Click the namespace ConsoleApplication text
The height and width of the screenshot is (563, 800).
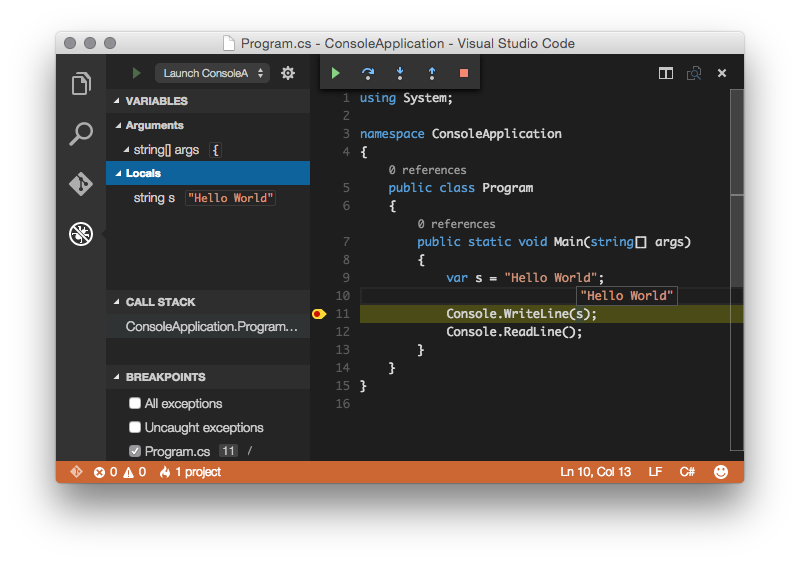pyautogui.click(x=461, y=134)
